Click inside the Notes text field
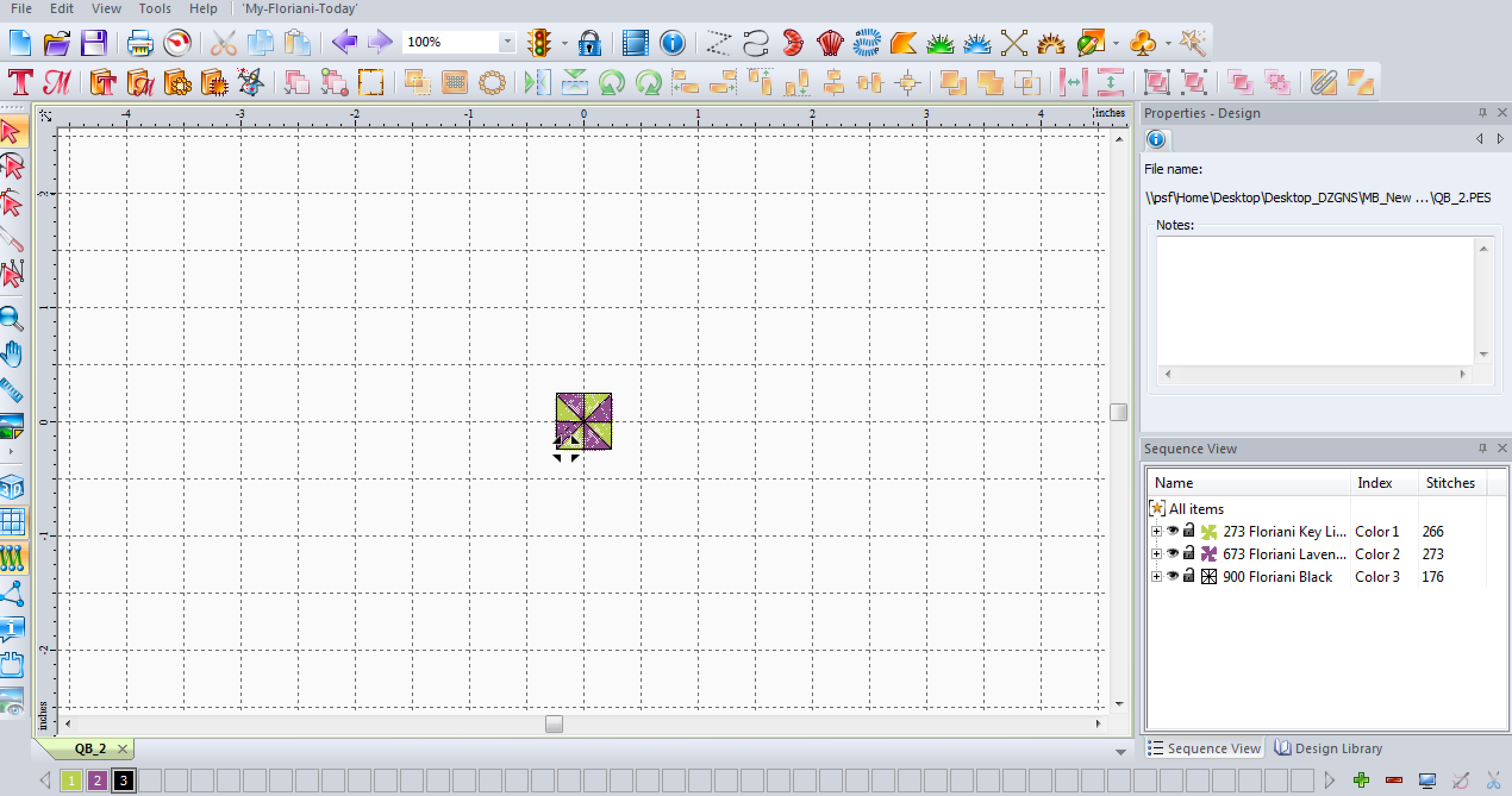The image size is (1512, 796). point(1314,301)
